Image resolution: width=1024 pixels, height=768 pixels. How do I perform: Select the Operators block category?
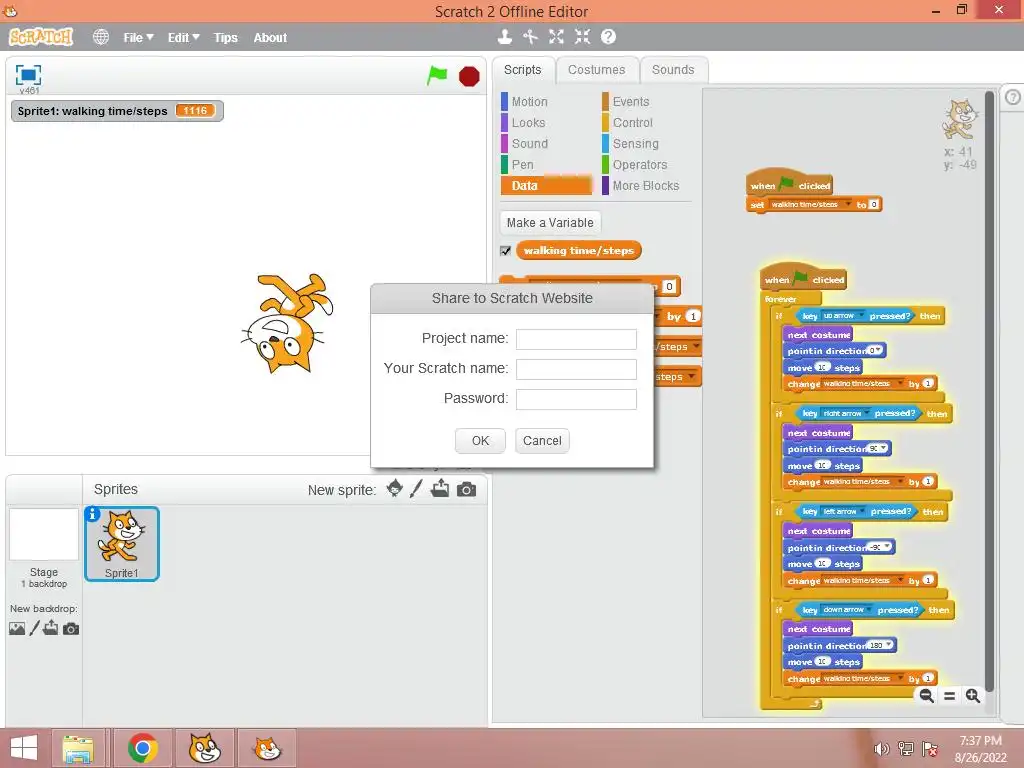pyautogui.click(x=639, y=165)
